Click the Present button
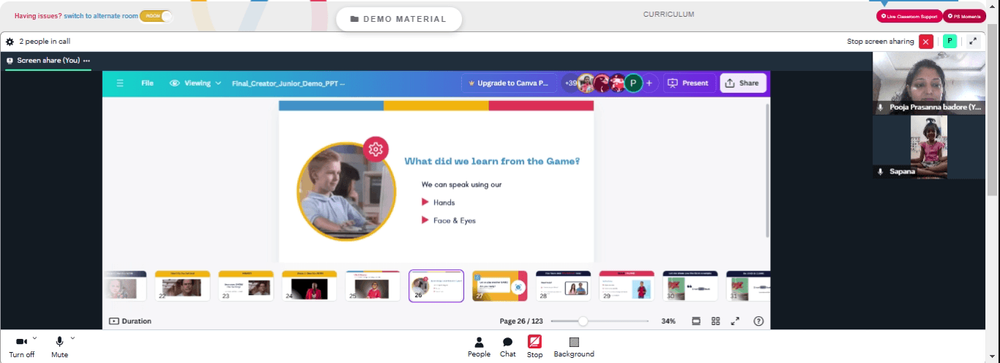The height and width of the screenshot is (363, 1000). (689, 83)
